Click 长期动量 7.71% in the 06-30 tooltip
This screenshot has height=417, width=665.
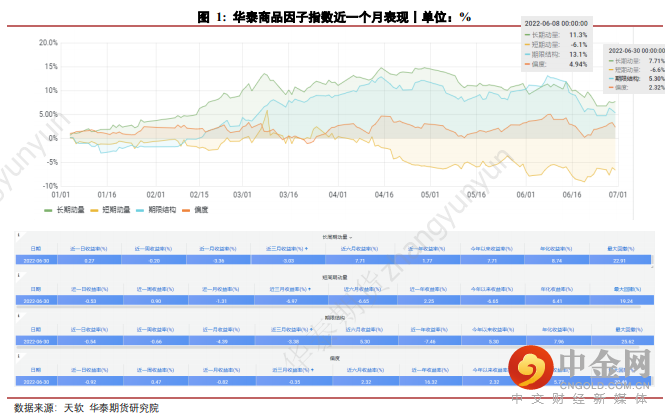tap(637, 61)
